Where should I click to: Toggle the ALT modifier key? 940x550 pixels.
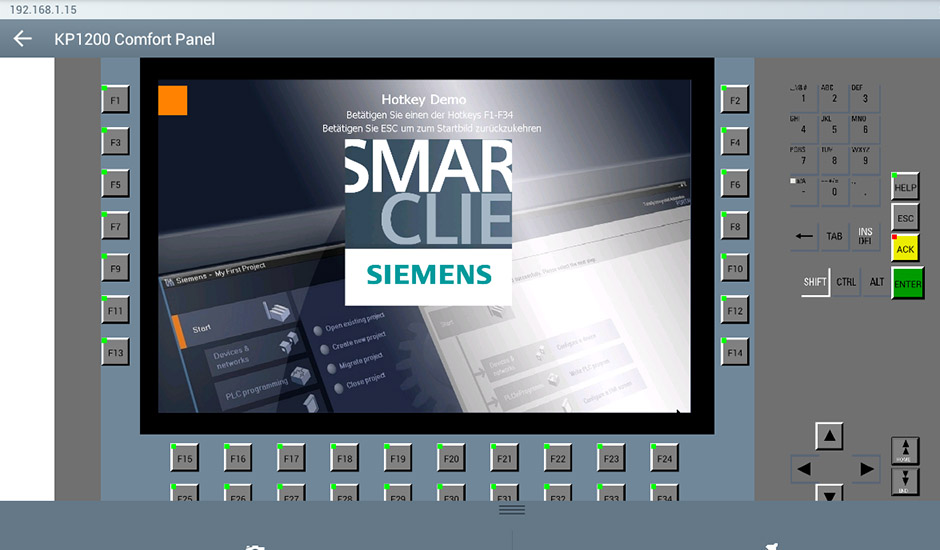876,282
